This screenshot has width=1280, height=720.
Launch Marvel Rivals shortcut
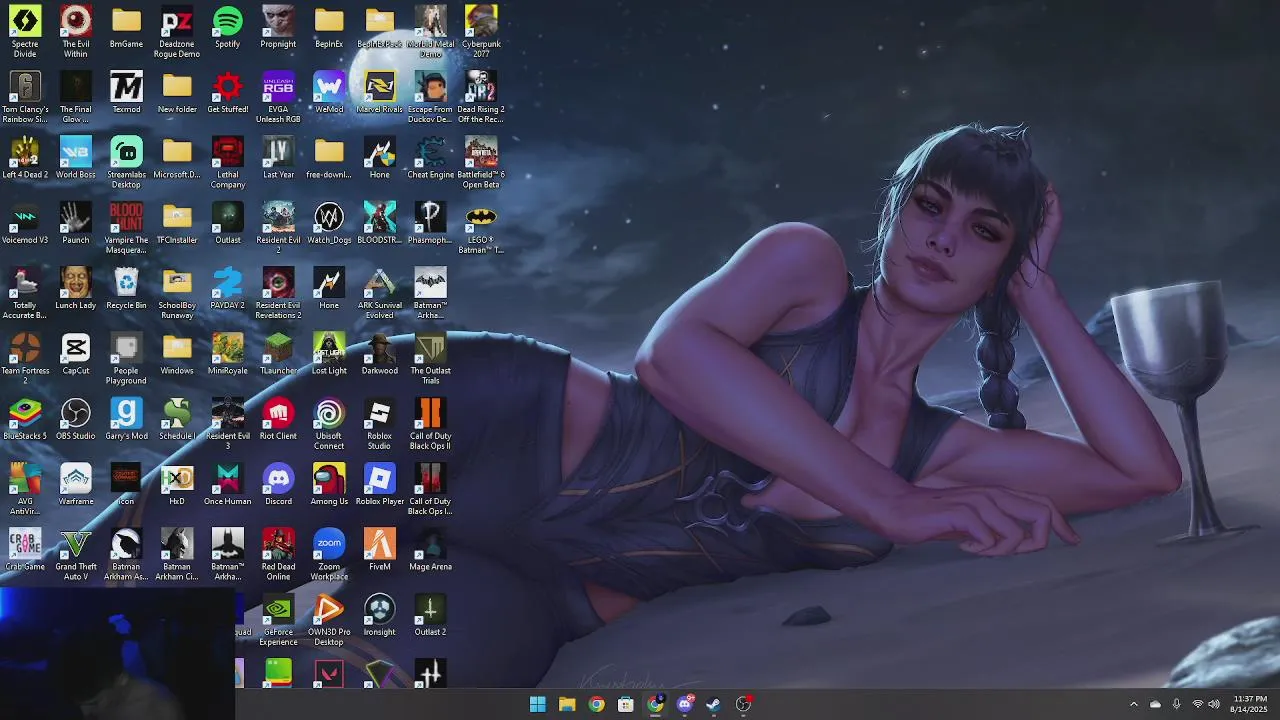pos(380,92)
